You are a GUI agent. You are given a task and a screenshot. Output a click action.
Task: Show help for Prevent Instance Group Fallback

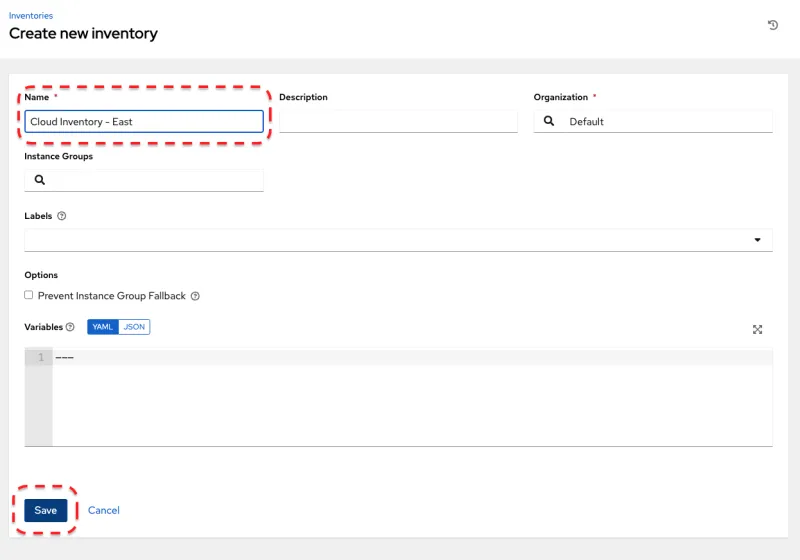(x=195, y=296)
